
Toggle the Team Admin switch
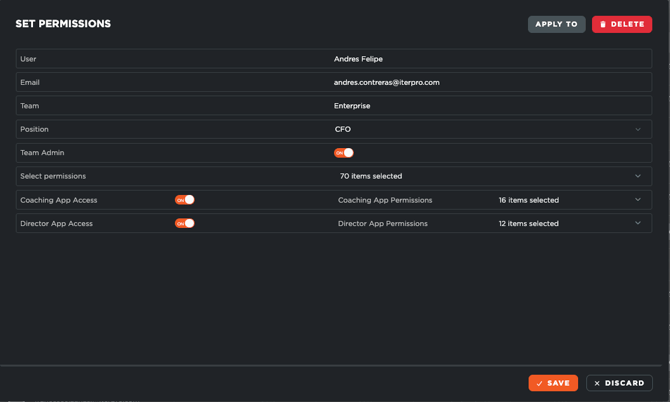(x=344, y=153)
